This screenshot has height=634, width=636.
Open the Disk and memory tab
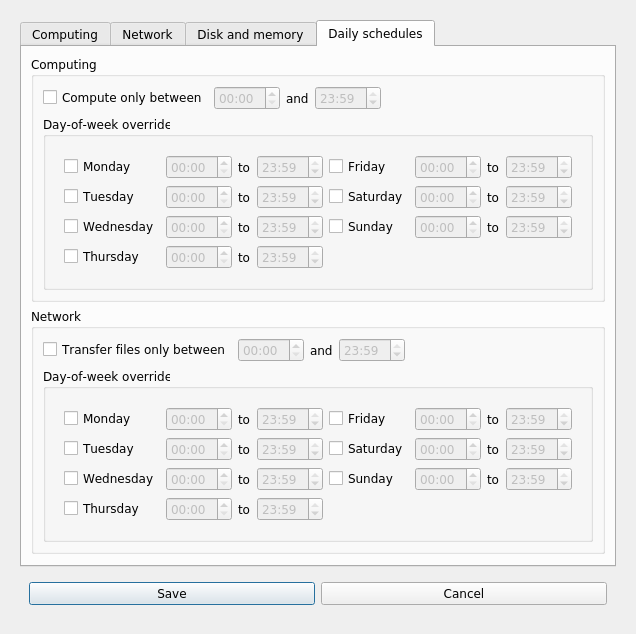[x=250, y=34]
